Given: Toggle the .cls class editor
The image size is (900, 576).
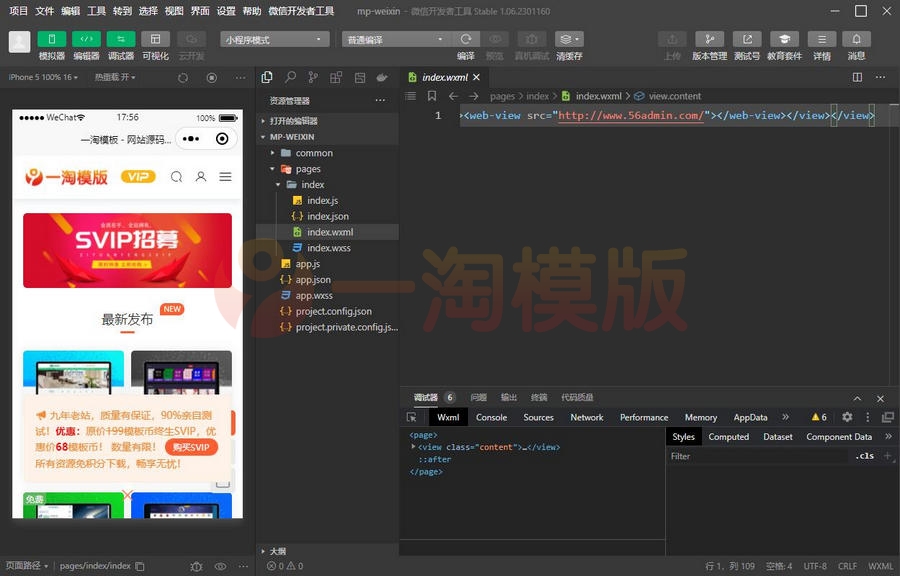Looking at the screenshot, I should (864, 456).
